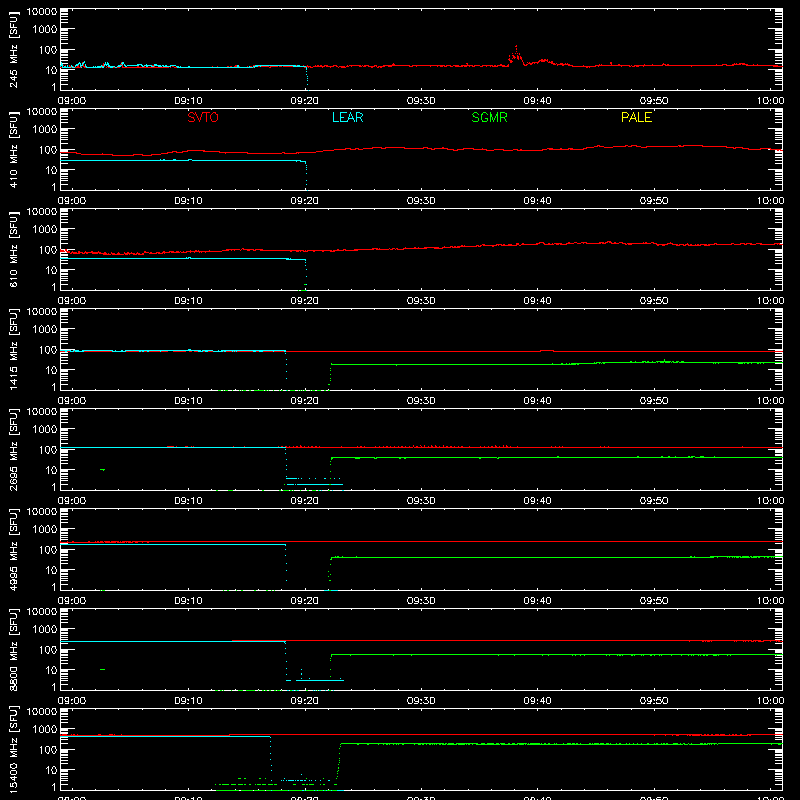Click the 09:20 tick label of 245 MHz panel
This screenshot has height=800, width=800.
pyautogui.click(x=305, y=101)
